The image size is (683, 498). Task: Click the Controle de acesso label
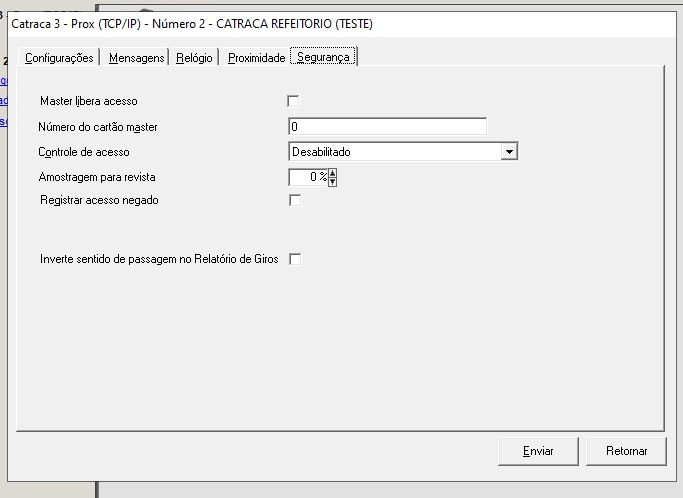(84, 152)
